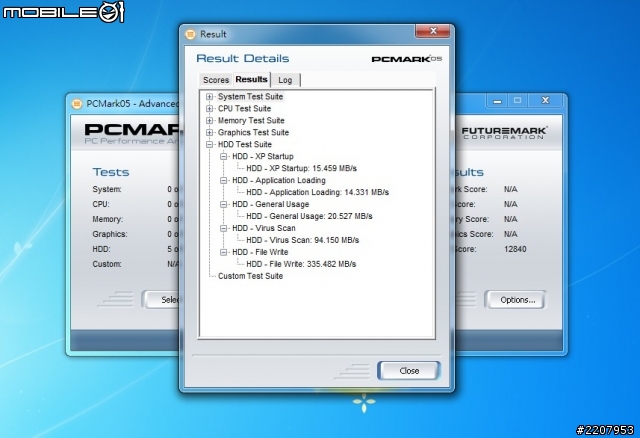Select the HDD - XP Startup group label

(x=263, y=156)
